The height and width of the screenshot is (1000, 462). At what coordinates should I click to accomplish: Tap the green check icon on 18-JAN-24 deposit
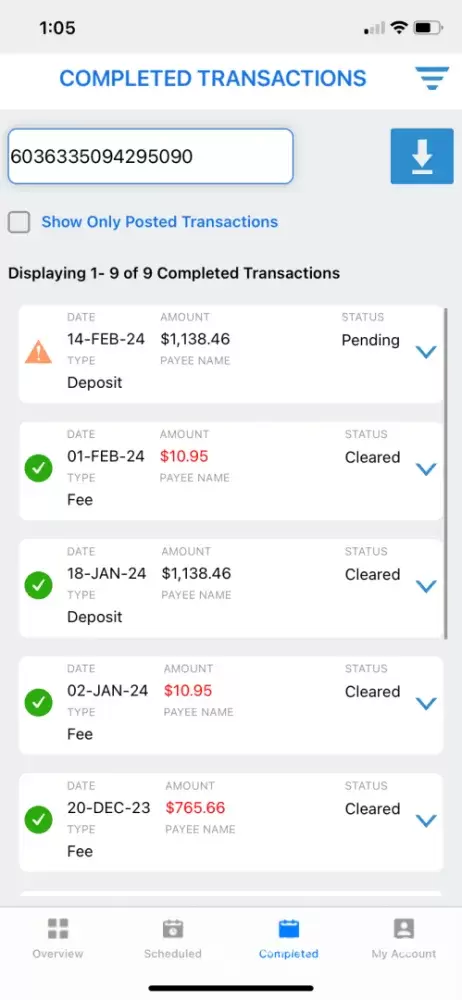click(x=38, y=586)
